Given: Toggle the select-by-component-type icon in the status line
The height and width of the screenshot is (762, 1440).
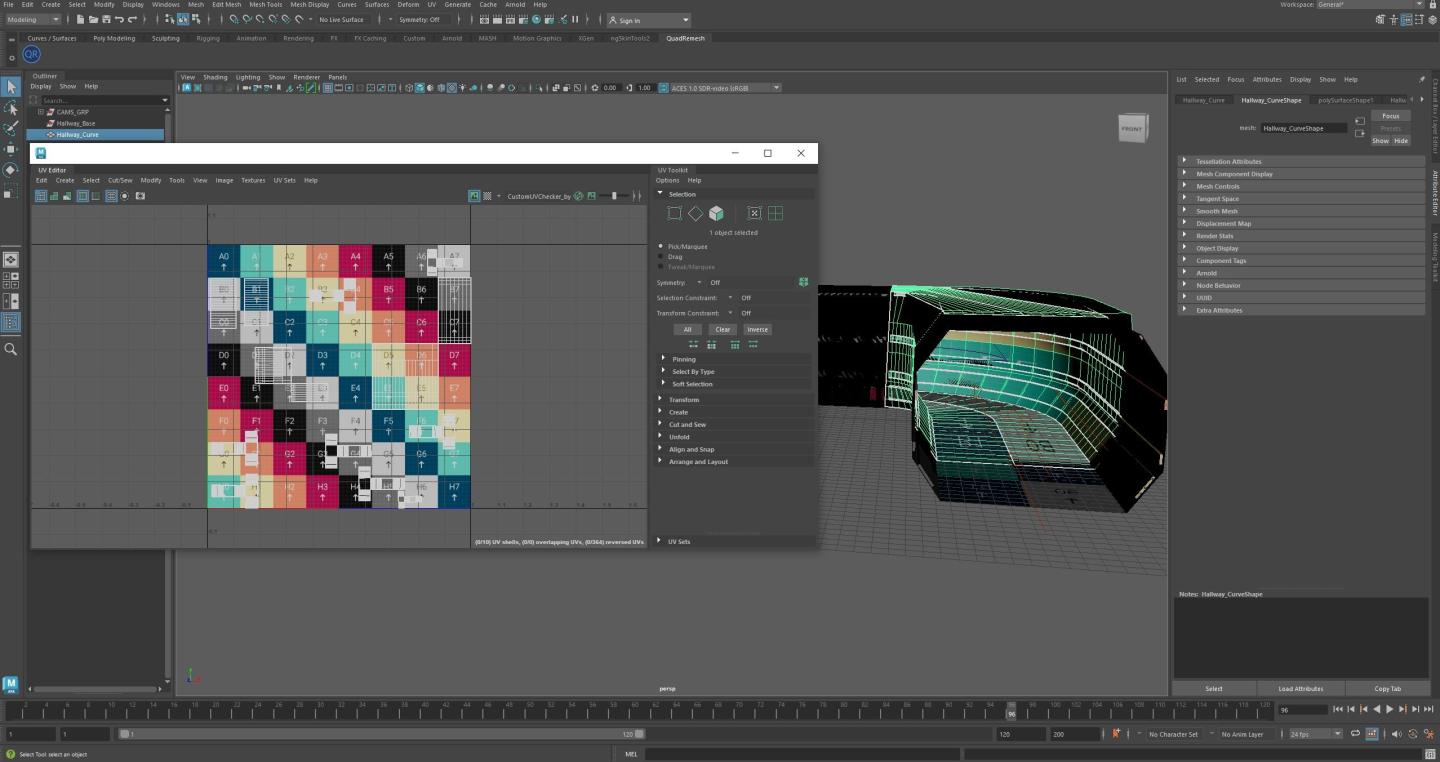Looking at the screenshot, I should point(196,19).
